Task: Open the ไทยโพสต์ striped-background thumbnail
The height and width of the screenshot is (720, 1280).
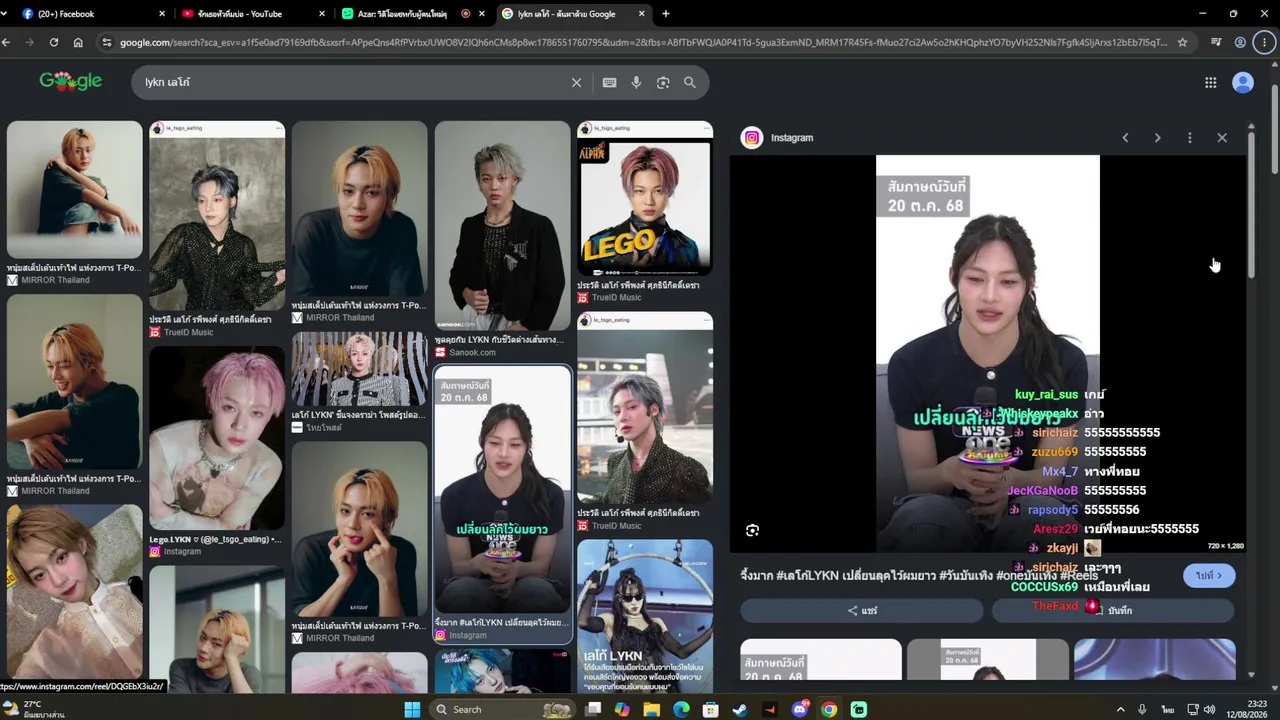Action: [x=359, y=369]
